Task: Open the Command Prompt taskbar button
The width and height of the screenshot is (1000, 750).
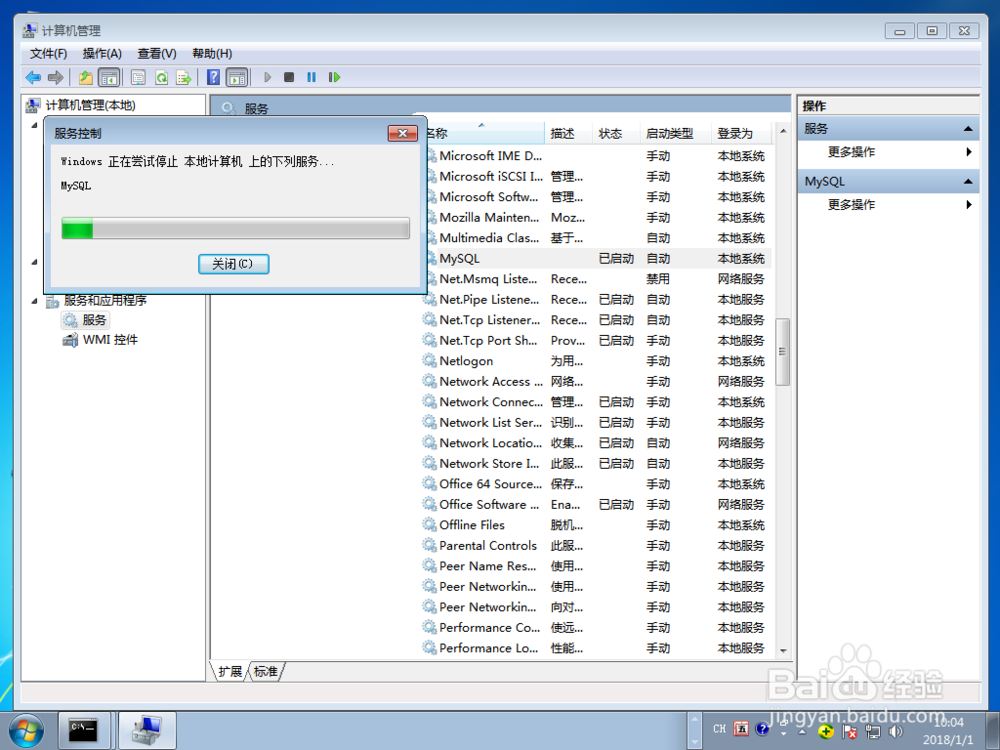Action: [84, 730]
